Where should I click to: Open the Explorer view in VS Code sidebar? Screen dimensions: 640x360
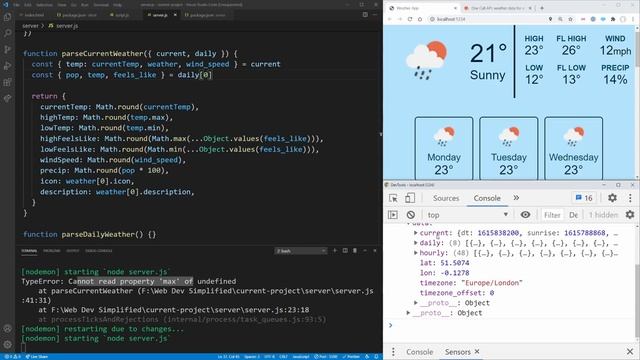(7, 17)
